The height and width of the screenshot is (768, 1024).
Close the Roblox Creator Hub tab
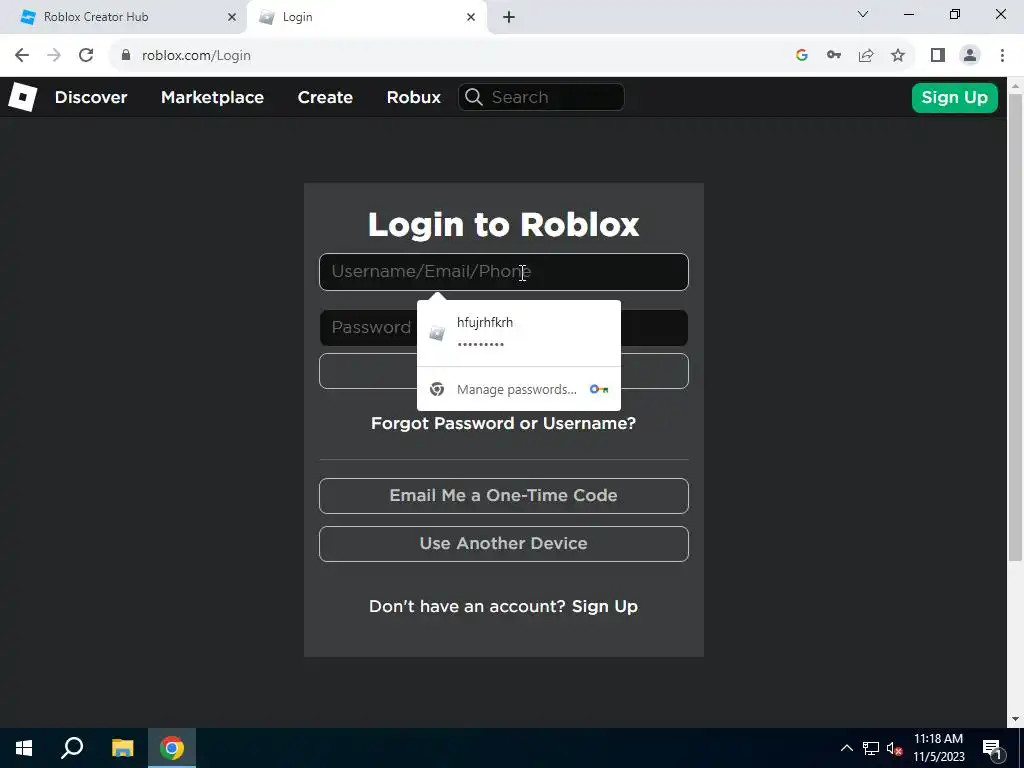231,18
